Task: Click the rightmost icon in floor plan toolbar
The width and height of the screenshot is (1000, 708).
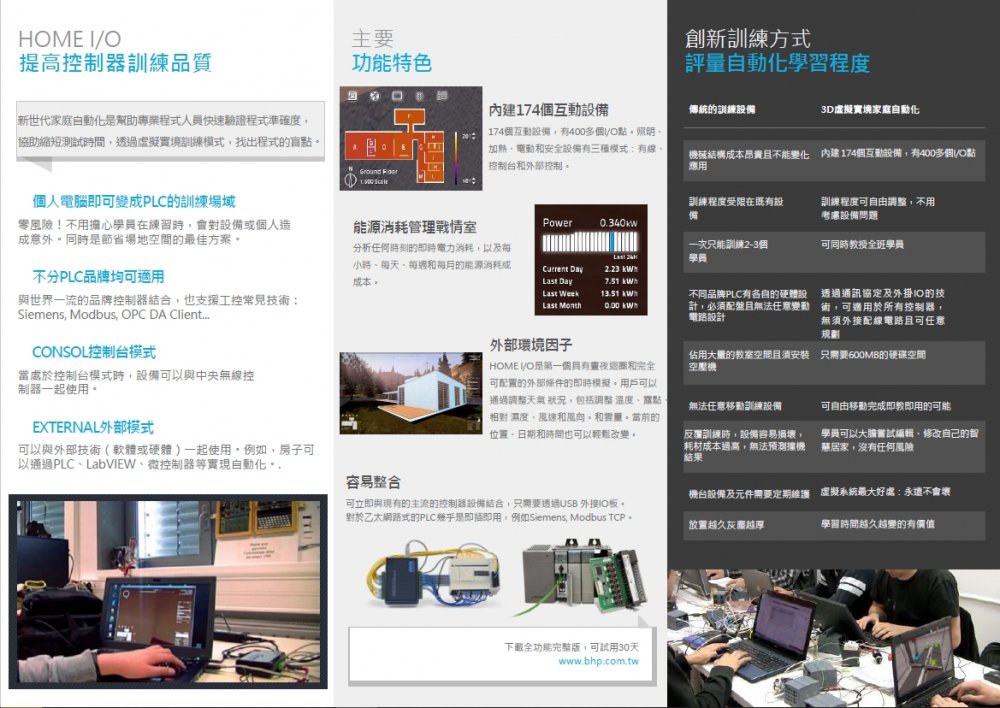Action: (x=443, y=95)
